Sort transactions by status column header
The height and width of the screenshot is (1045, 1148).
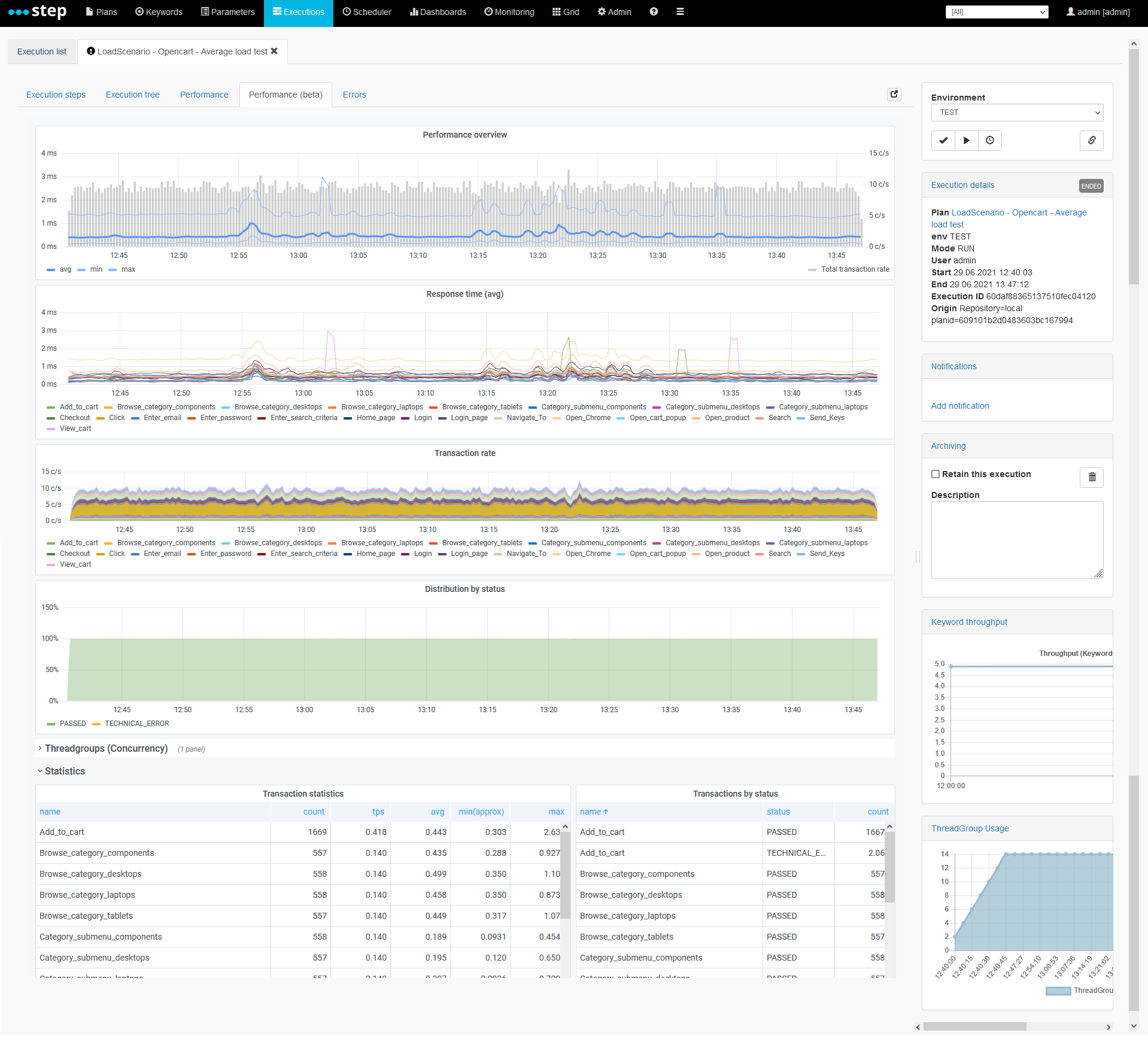(x=778, y=812)
